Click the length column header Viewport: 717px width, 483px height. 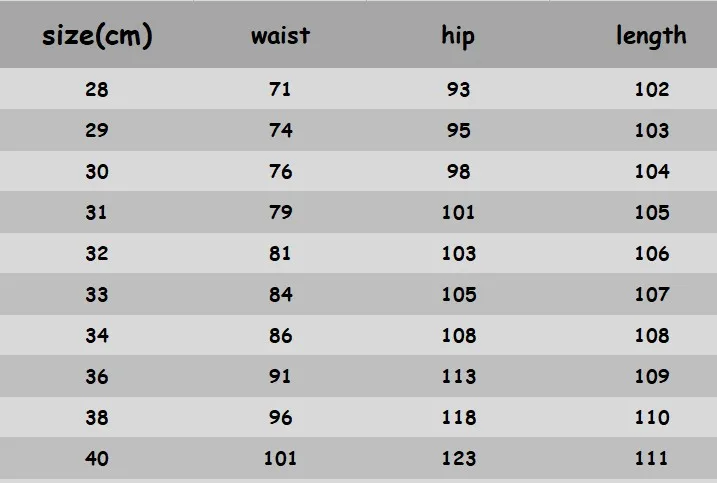[x=651, y=36]
